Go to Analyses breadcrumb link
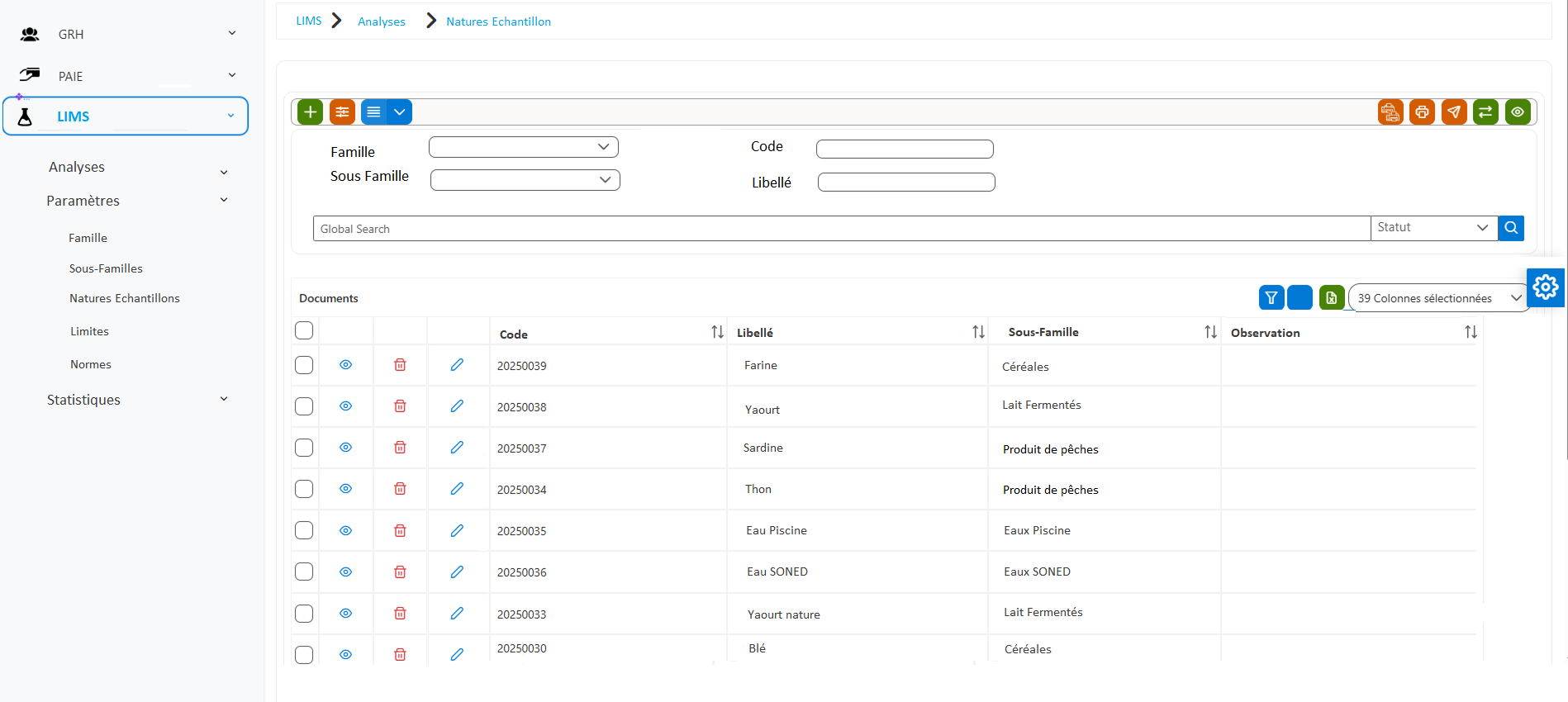Image resolution: width=1568 pixels, height=702 pixels. pos(382,21)
